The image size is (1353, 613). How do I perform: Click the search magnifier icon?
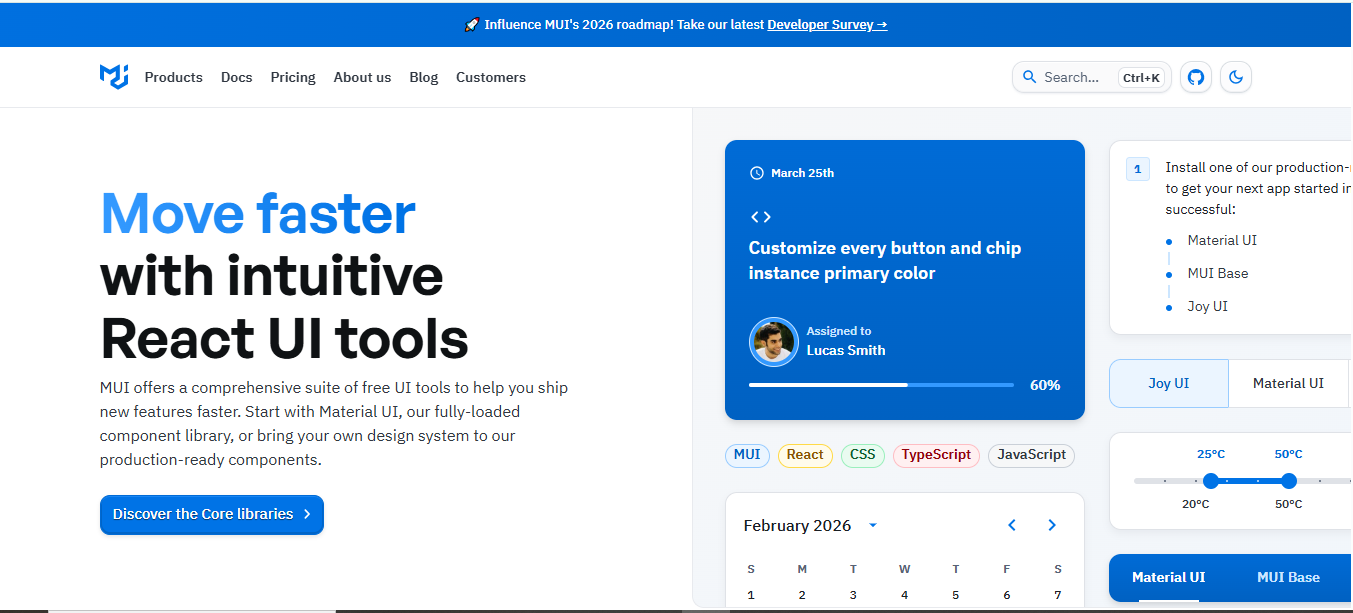click(x=1030, y=77)
